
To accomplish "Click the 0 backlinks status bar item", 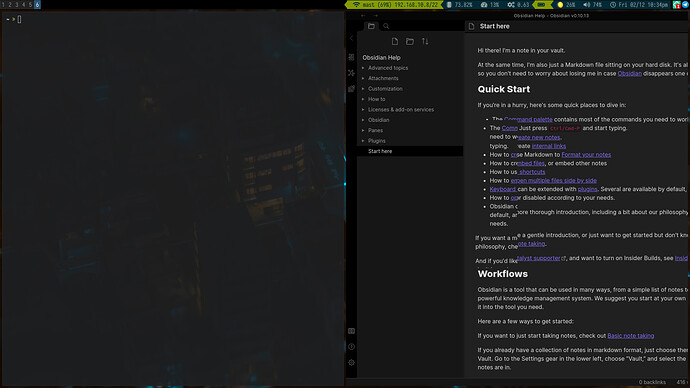I will [x=652, y=382].
